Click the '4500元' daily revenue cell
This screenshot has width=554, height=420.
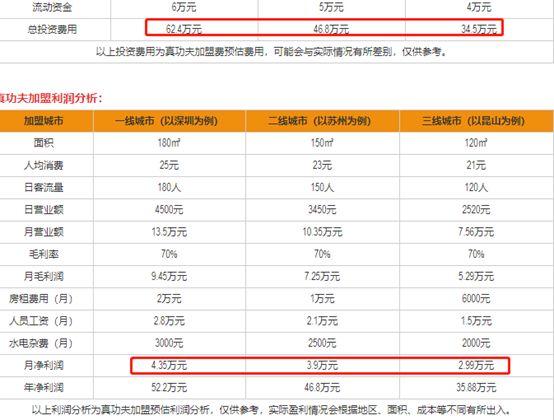[x=169, y=209]
